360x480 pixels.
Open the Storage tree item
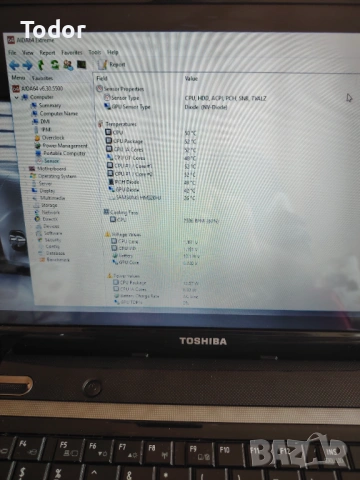click(x=45, y=205)
